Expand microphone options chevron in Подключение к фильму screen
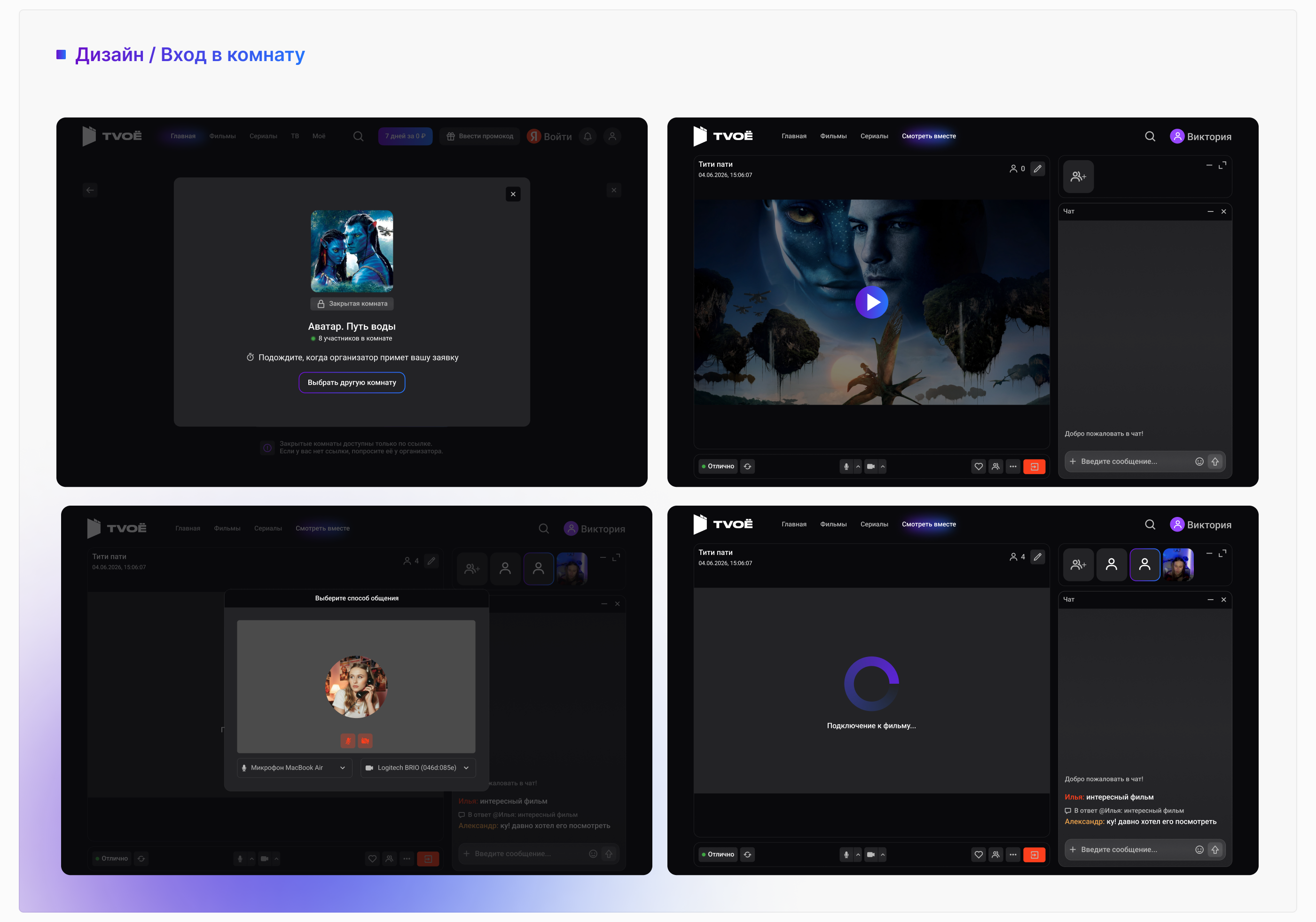Image resolution: width=1316 pixels, height=922 pixels. click(858, 854)
